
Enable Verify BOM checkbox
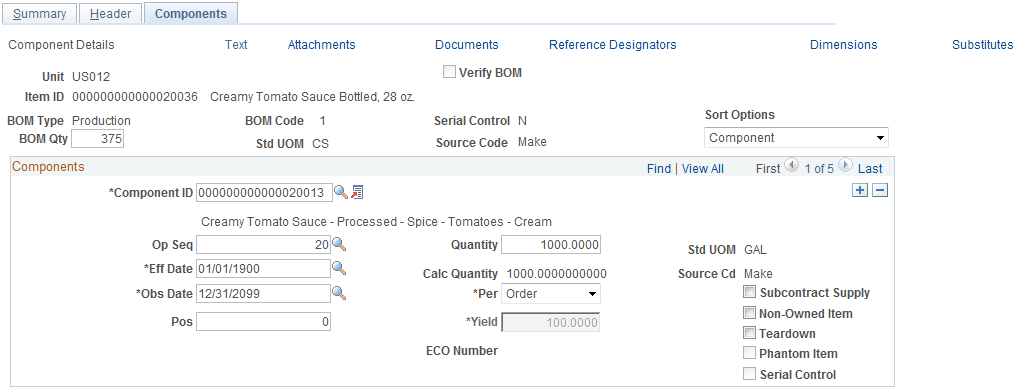click(449, 72)
